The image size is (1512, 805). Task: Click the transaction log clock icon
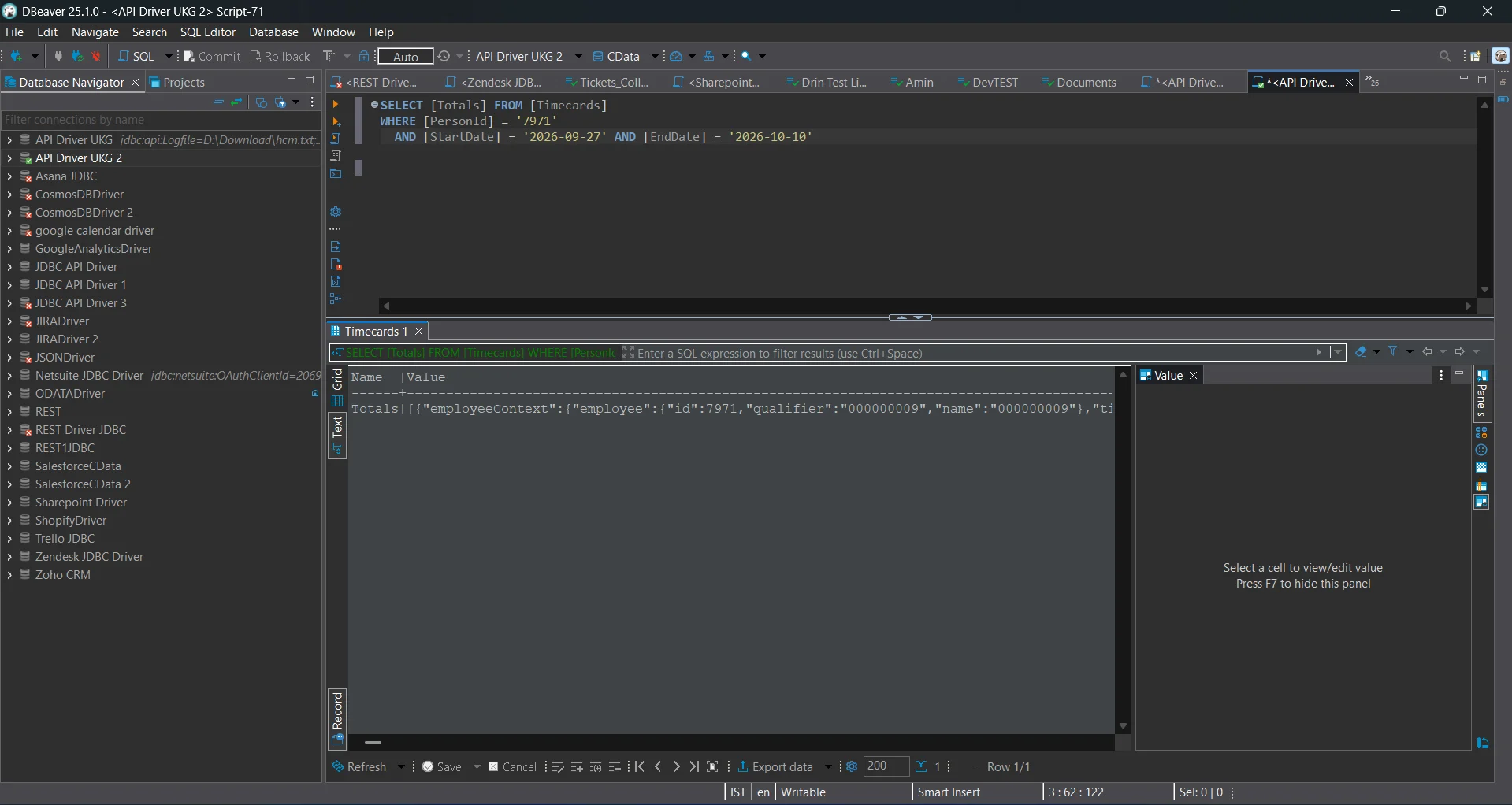[x=444, y=56]
